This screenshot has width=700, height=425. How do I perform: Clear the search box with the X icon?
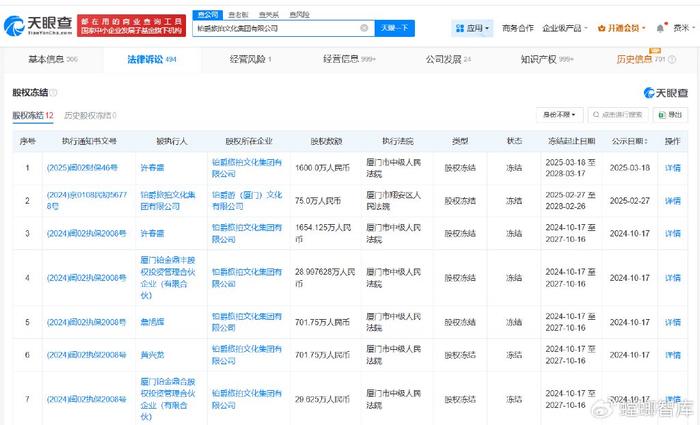[x=364, y=28]
